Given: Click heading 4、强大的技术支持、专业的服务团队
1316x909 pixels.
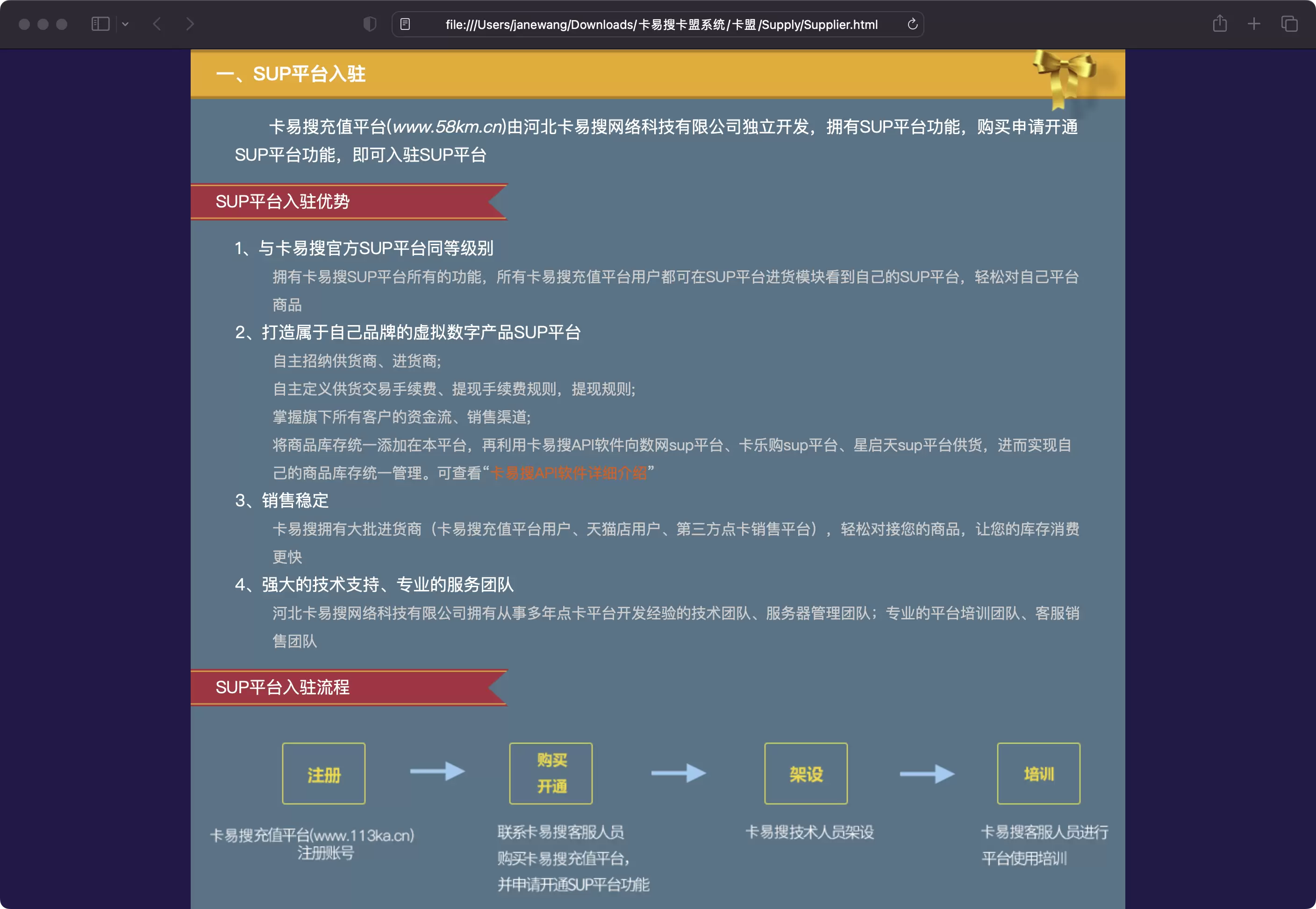Looking at the screenshot, I should tap(374, 584).
